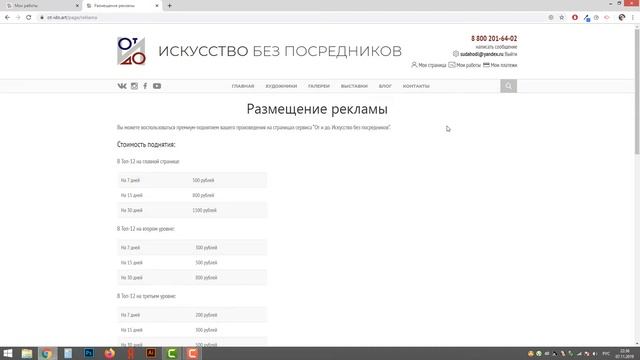Click Chrome icon on the taskbar
640x360 pixels.
pos(47,353)
